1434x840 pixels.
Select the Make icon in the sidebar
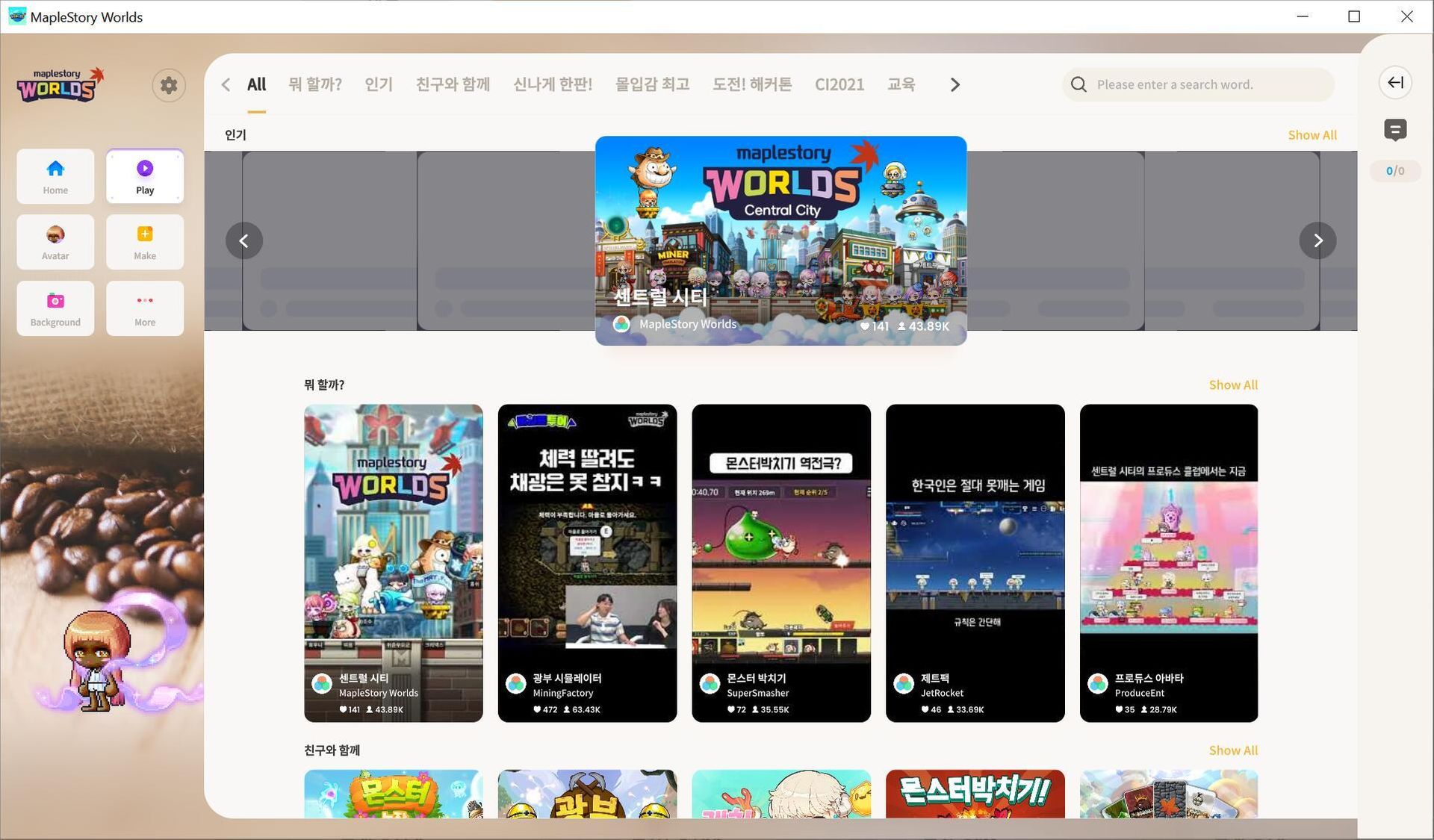(x=144, y=242)
